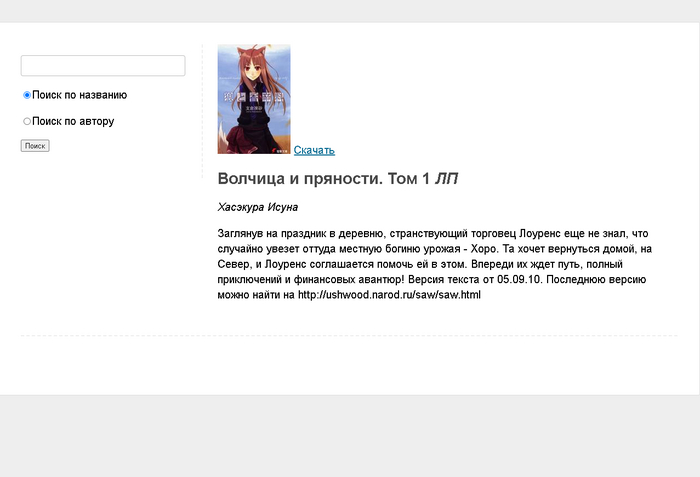This screenshot has height=477, width=700.
Task: Select the "Поиск по автору" radio button
Action: pos(27,121)
